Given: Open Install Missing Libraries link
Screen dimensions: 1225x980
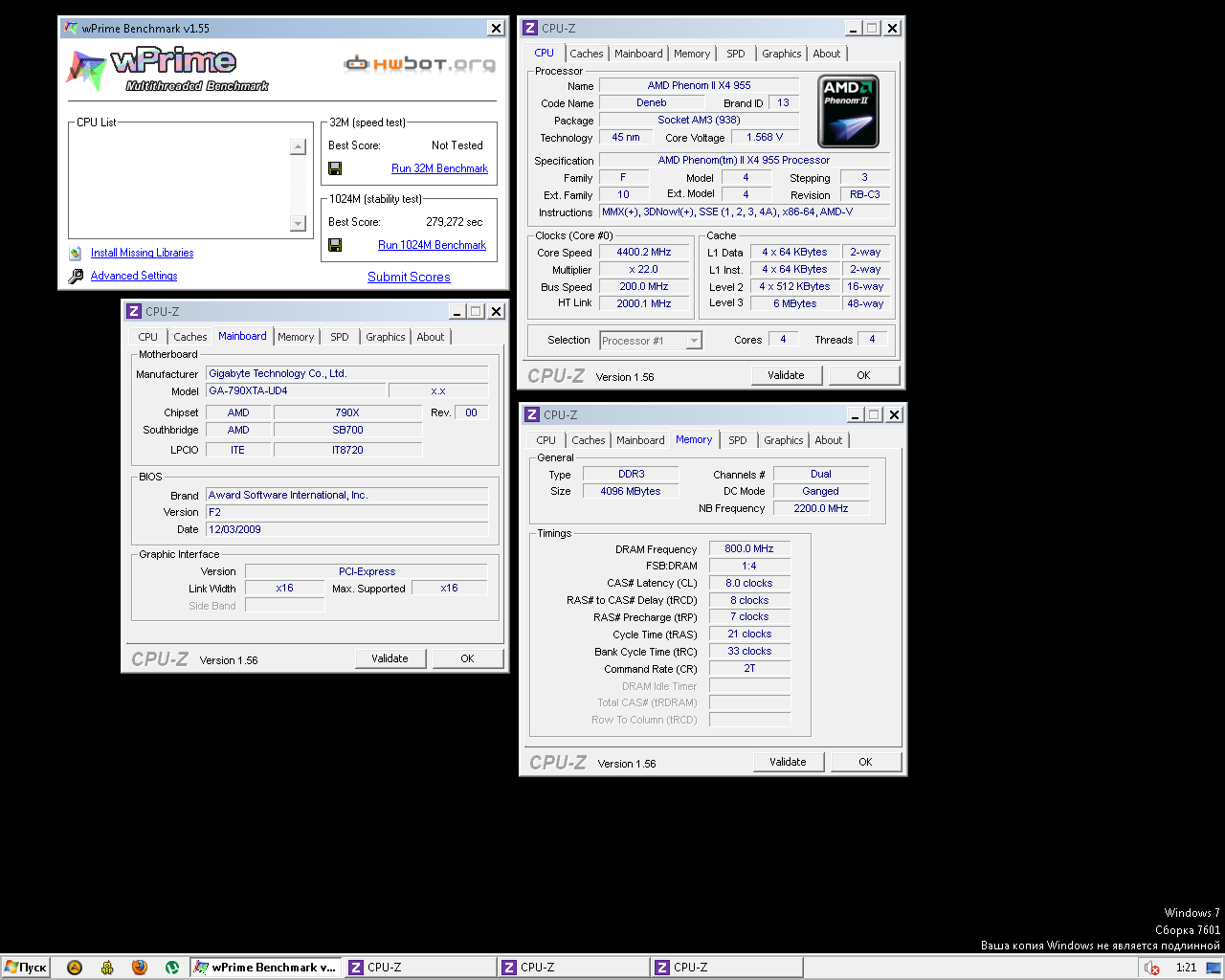Looking at the screenshot, I should [x=142, y=253].
